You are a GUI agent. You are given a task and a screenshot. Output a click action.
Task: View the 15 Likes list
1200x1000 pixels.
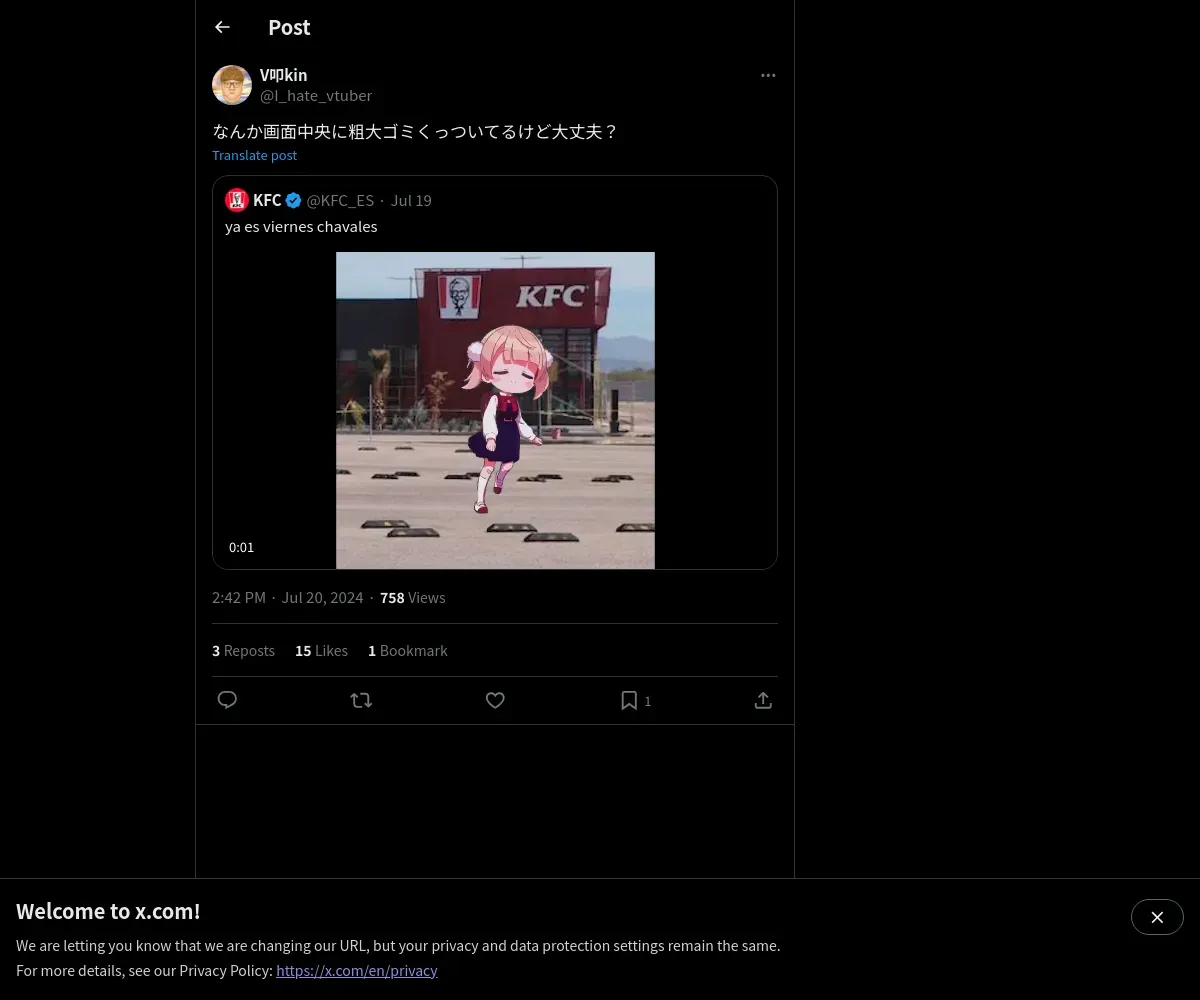pos(321,650)
